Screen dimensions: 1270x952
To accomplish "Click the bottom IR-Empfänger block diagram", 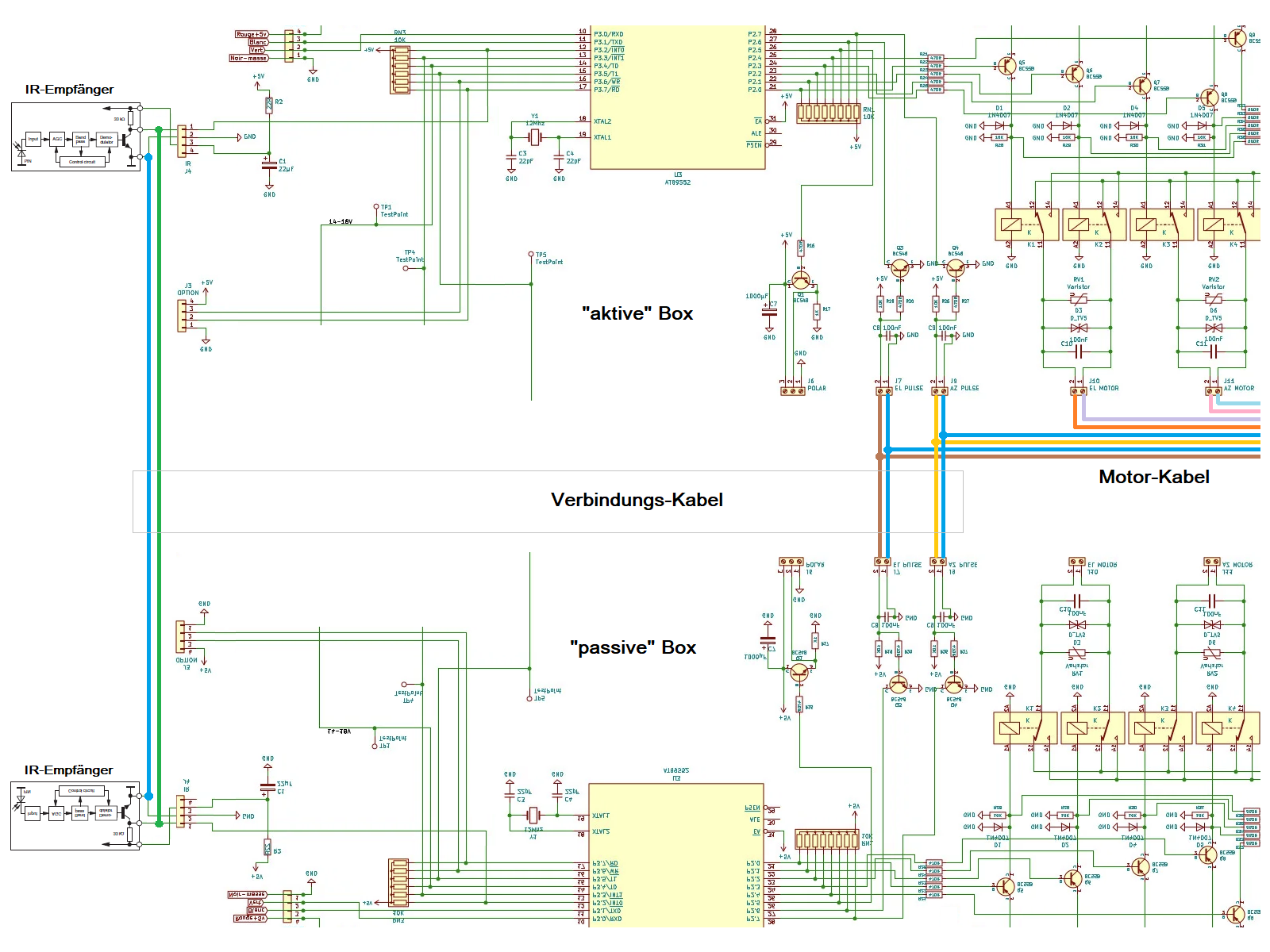I will click(75, 816).
